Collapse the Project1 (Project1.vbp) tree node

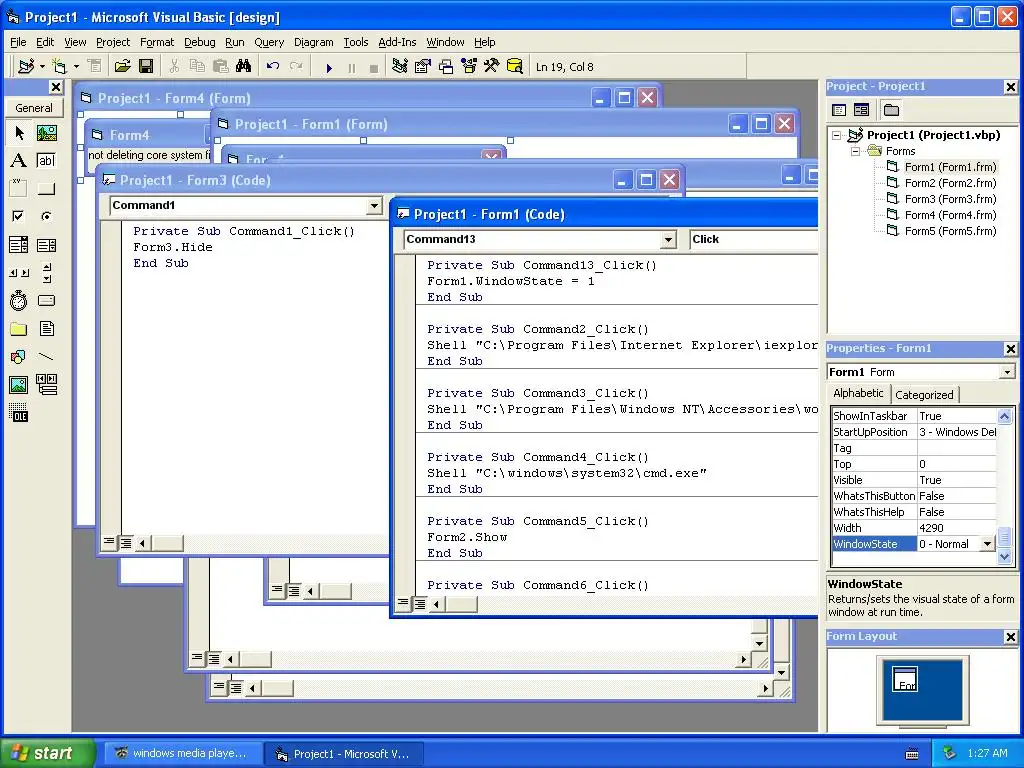point(837,135)
